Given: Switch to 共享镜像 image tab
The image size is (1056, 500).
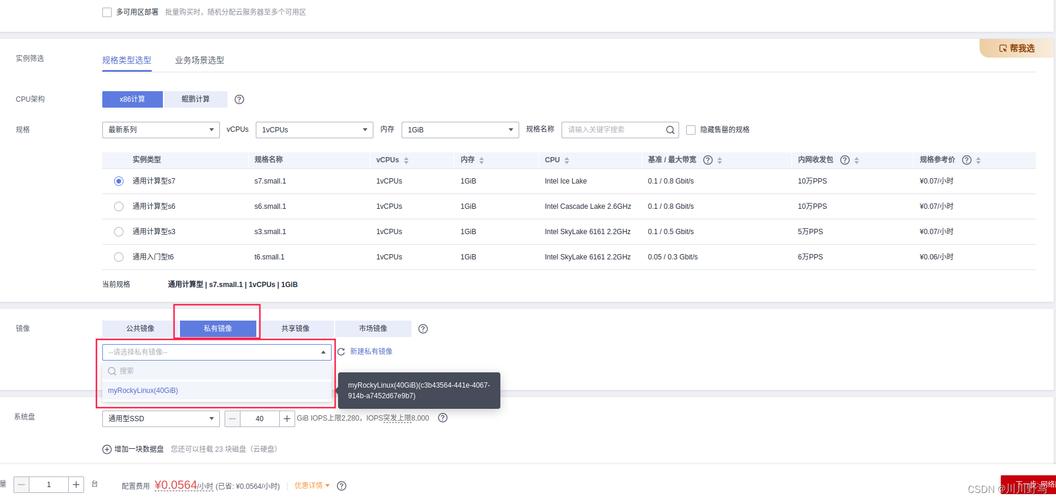Looking at the screenshot, I should point(295,329).
